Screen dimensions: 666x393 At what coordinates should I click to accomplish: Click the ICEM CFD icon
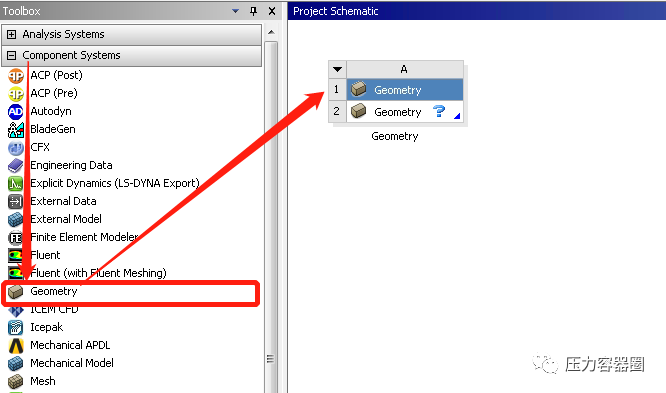coord(16,311)
